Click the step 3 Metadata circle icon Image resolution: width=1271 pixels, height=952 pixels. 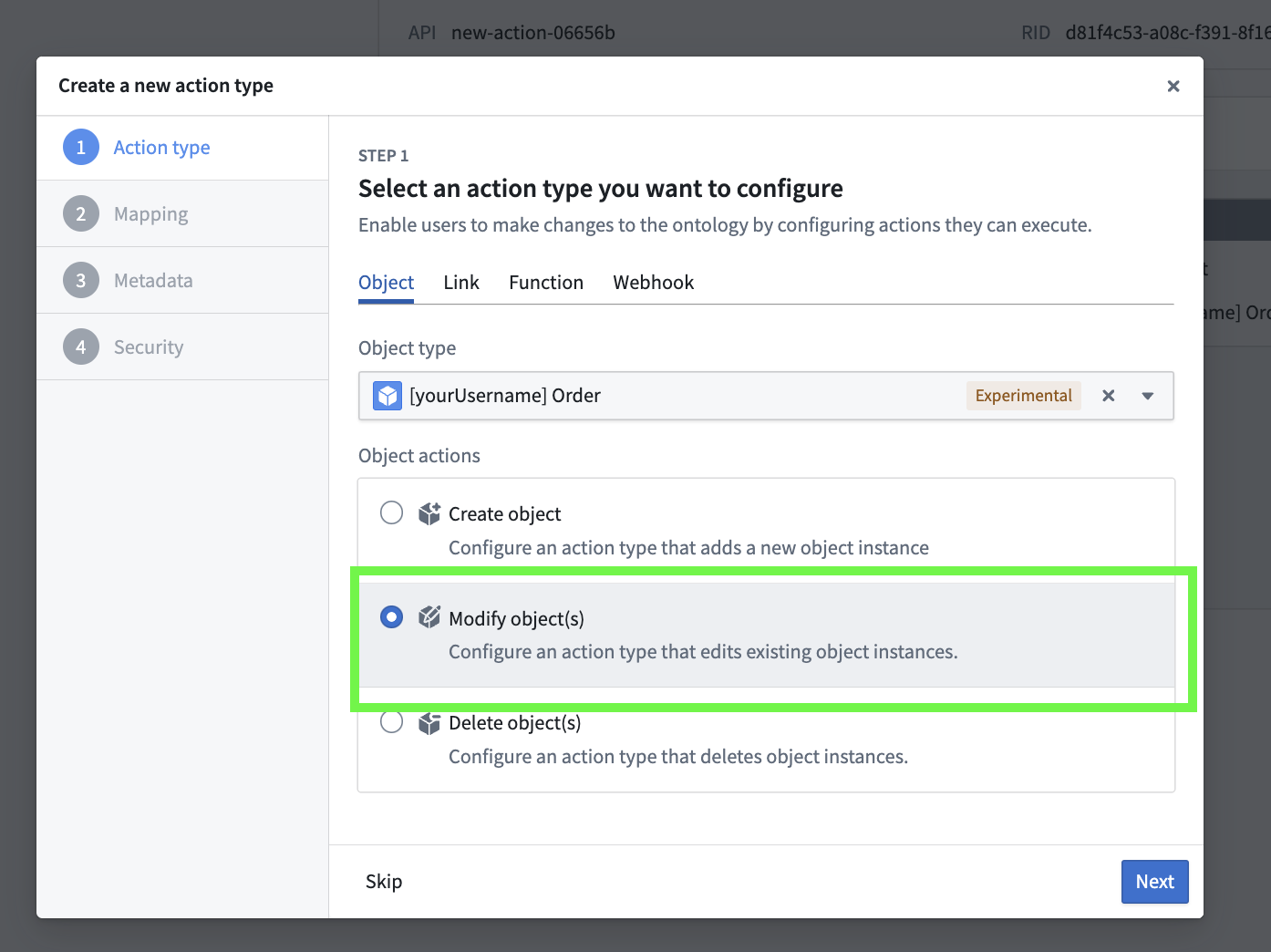click(80, 280)
